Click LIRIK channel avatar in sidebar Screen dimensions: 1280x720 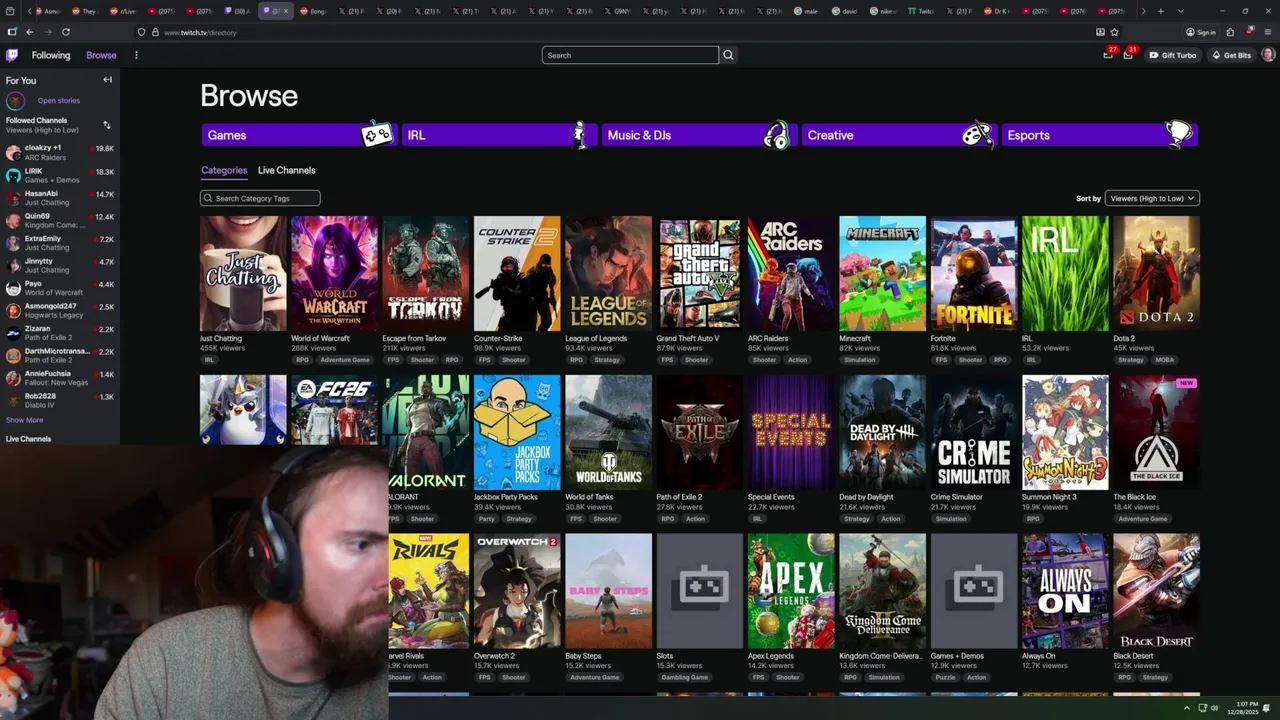(13, 175)
